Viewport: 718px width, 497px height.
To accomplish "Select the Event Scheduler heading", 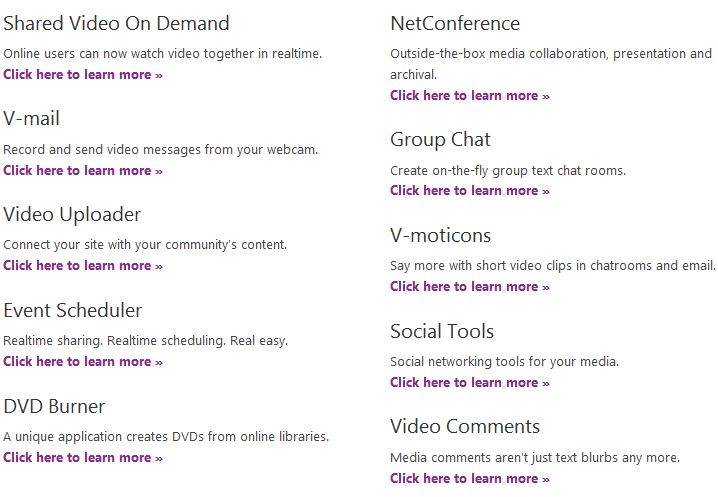I will (x=73, y=311).
